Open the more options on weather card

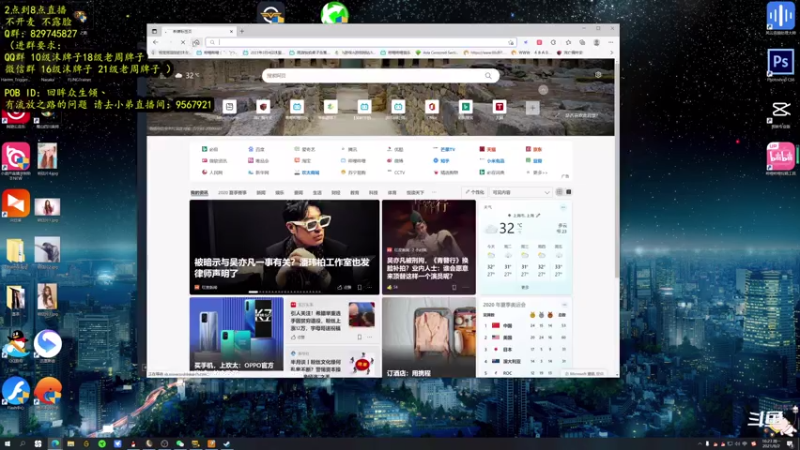[563, 207]
